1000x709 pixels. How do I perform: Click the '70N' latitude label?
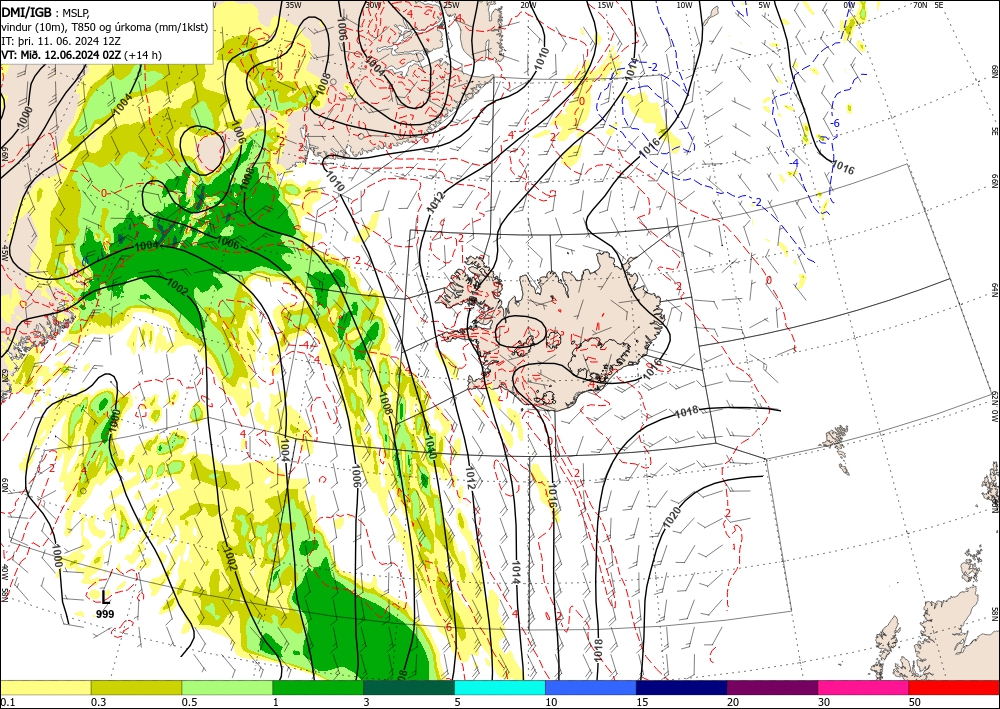[920, 5]
